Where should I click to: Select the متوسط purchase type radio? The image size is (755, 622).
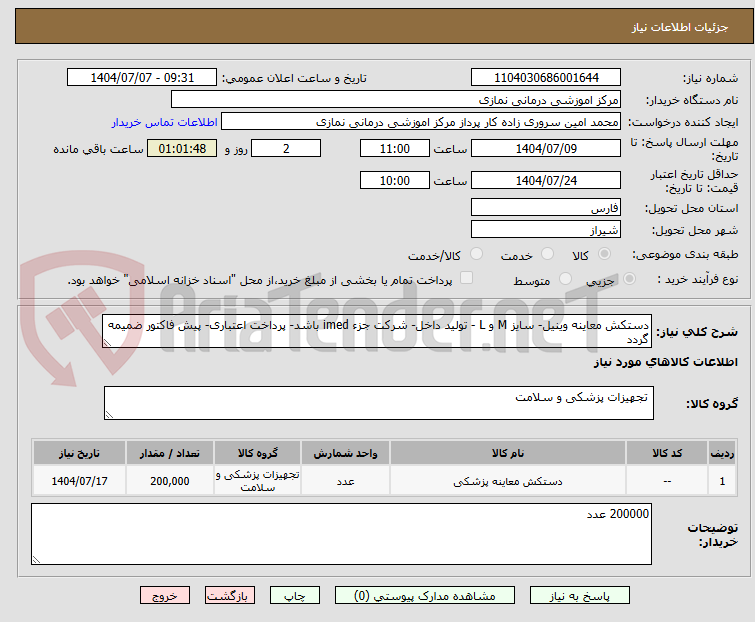(565, 279)
